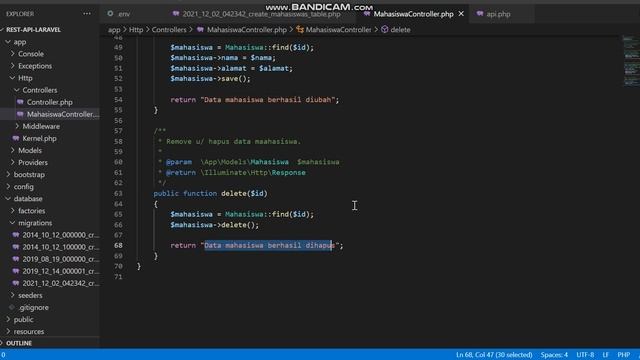Change indentation via Spaces: 4
The height and width of the screenshot is (360, 640).
pos(554,355)
